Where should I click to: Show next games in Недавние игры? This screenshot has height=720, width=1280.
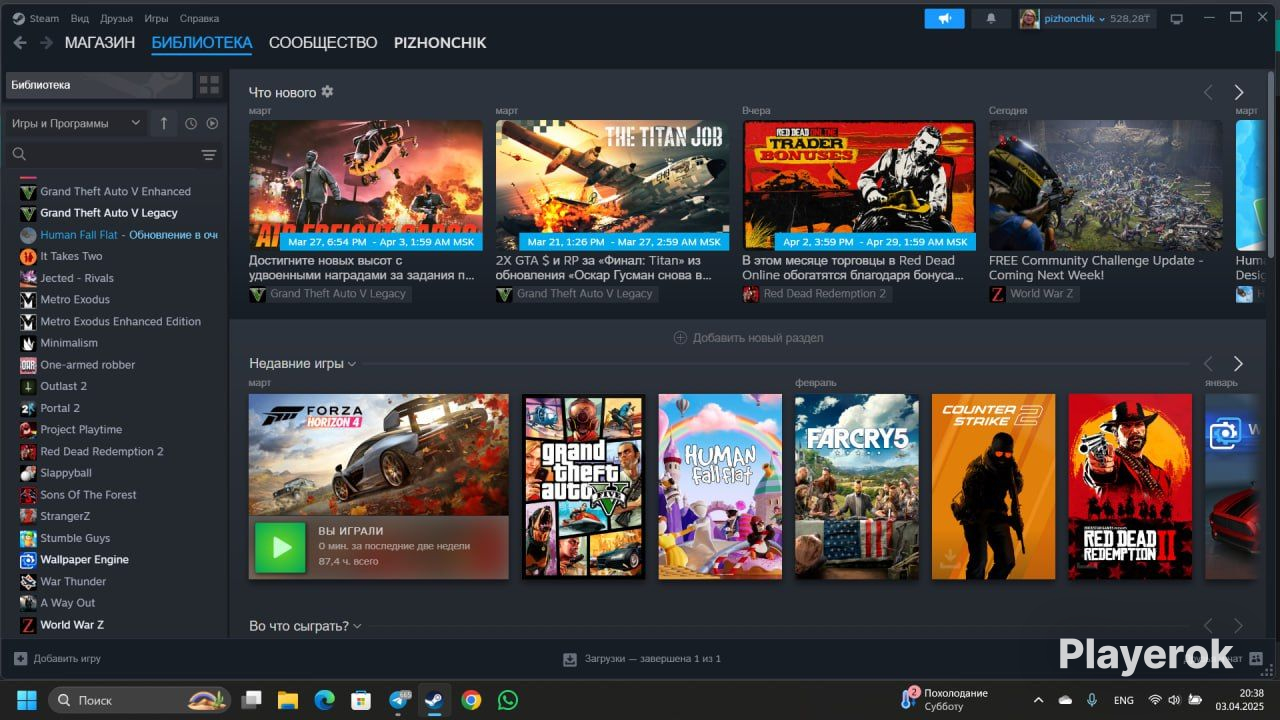pos(1238,364)
